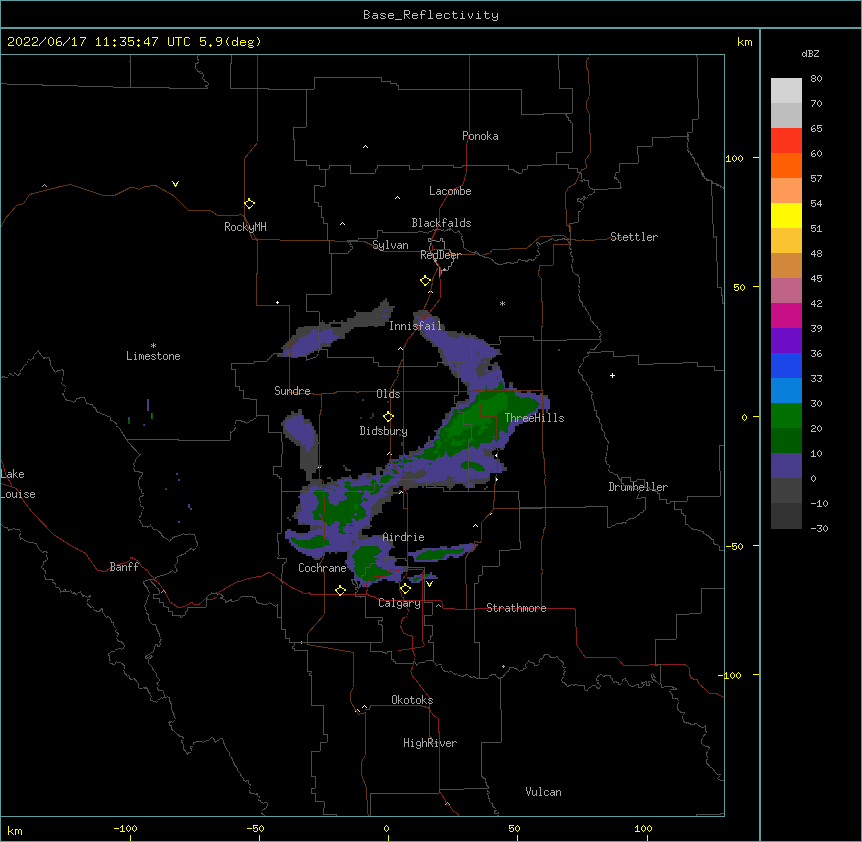Click the Sundre town label
Viewport: 862px width, 842px height.
[292, 391]
